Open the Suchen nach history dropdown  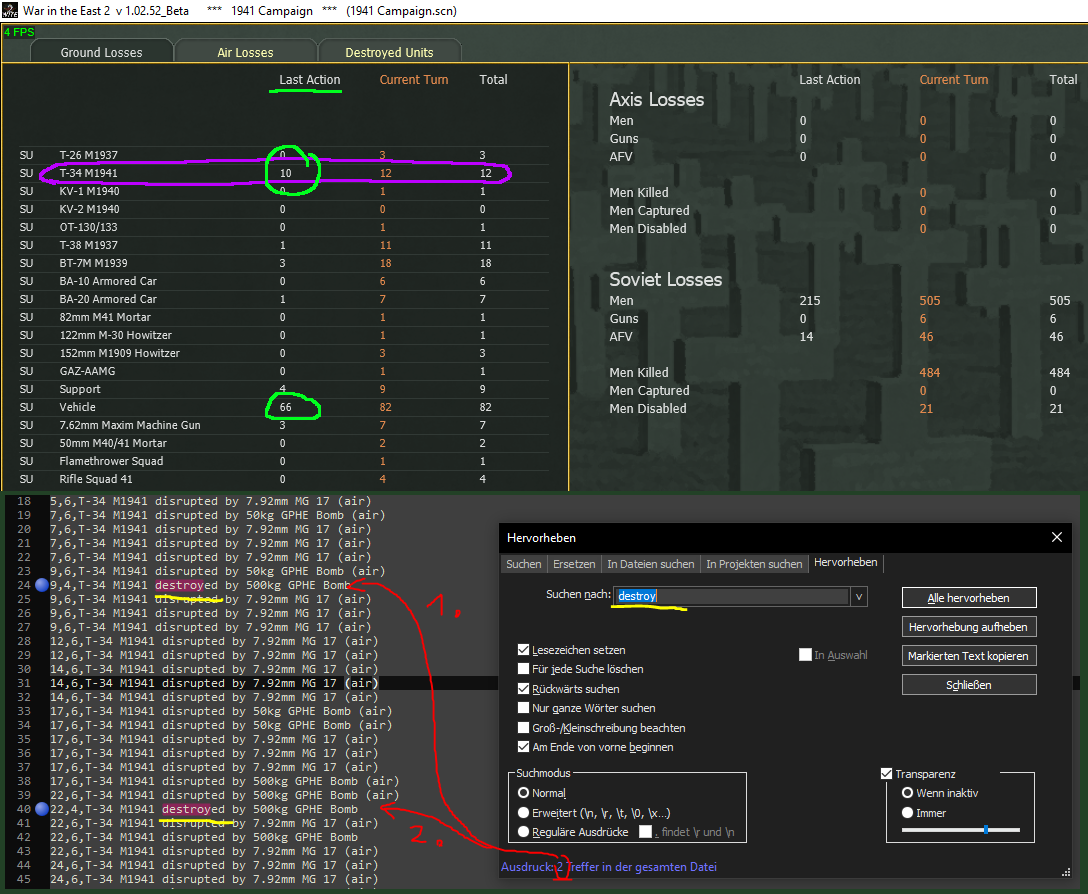point(859,596)
